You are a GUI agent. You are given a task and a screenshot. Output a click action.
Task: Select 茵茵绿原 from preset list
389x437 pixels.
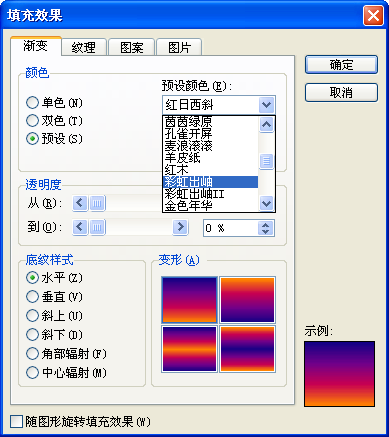coord(211,122)
